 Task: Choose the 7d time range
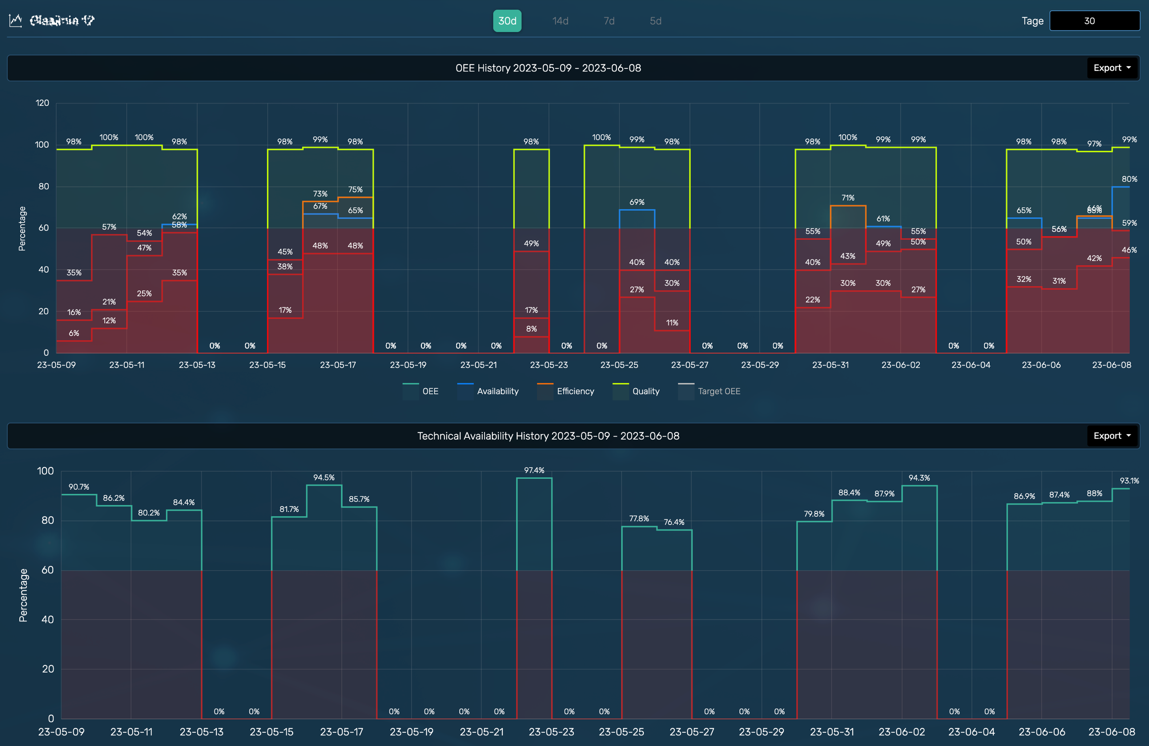[x=609, y=21]
